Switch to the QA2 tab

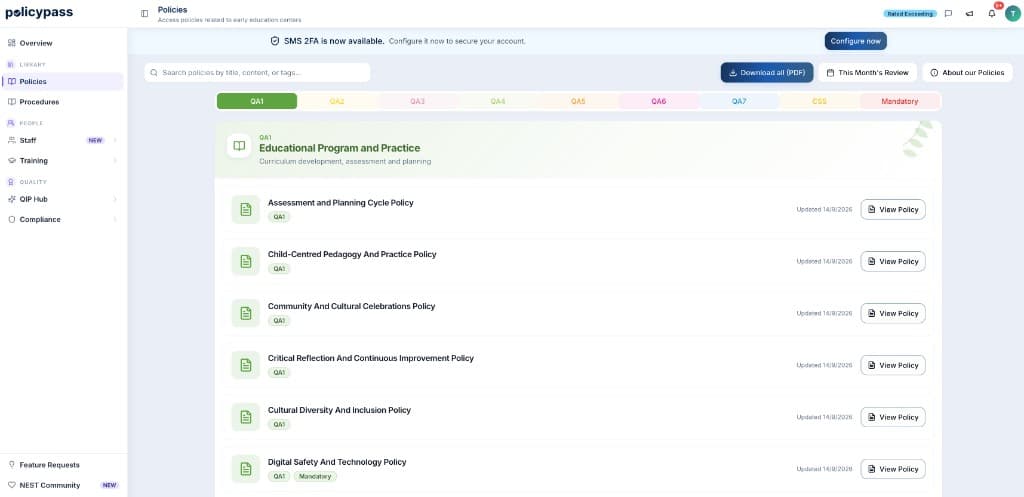337,101
